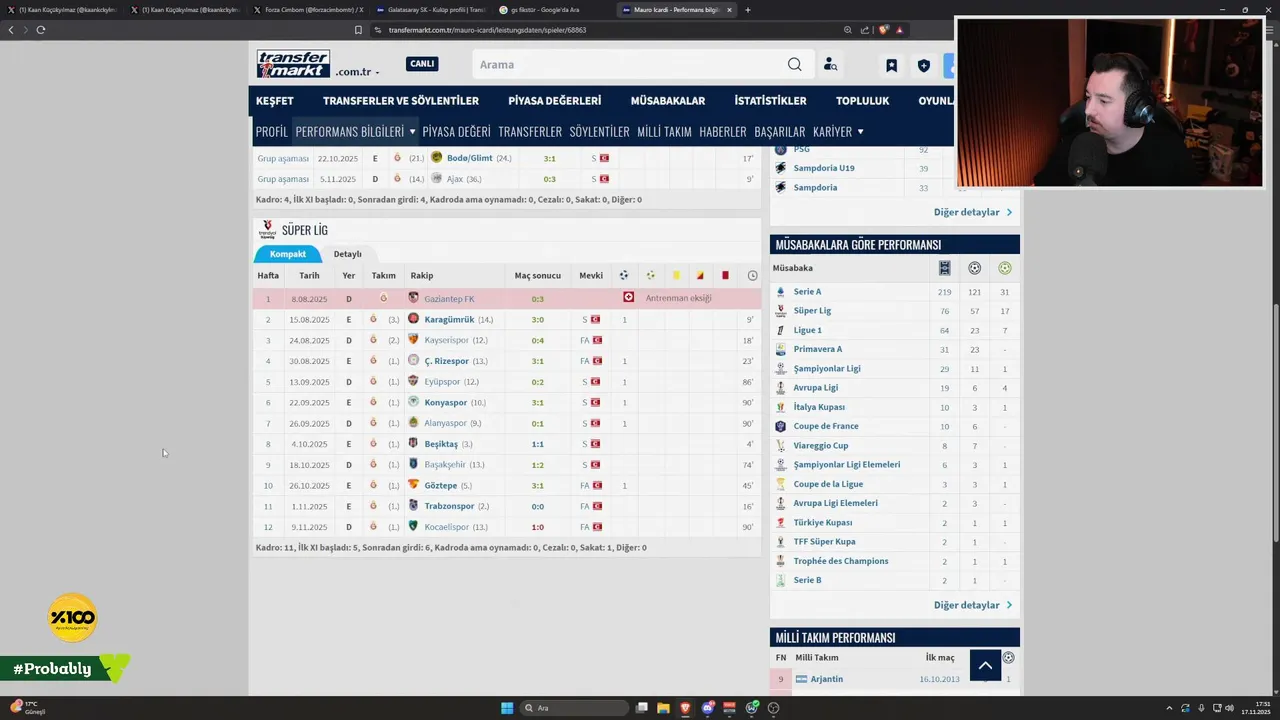Open a new browser tab
Image resolution: width=1280 pixels, height=720 pixels.
click(x=747, y=10)
